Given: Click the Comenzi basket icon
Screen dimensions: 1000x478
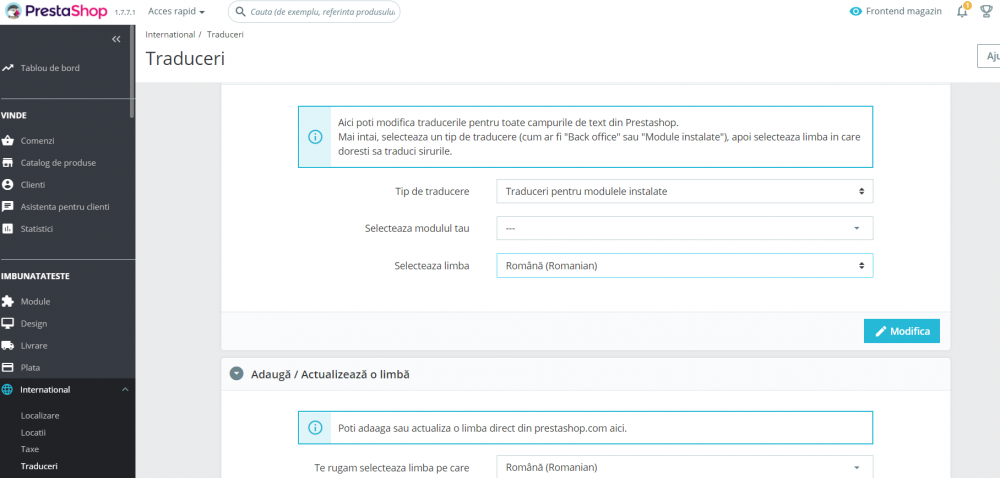Looking at the screenshot, I should [x=8, y=140].
